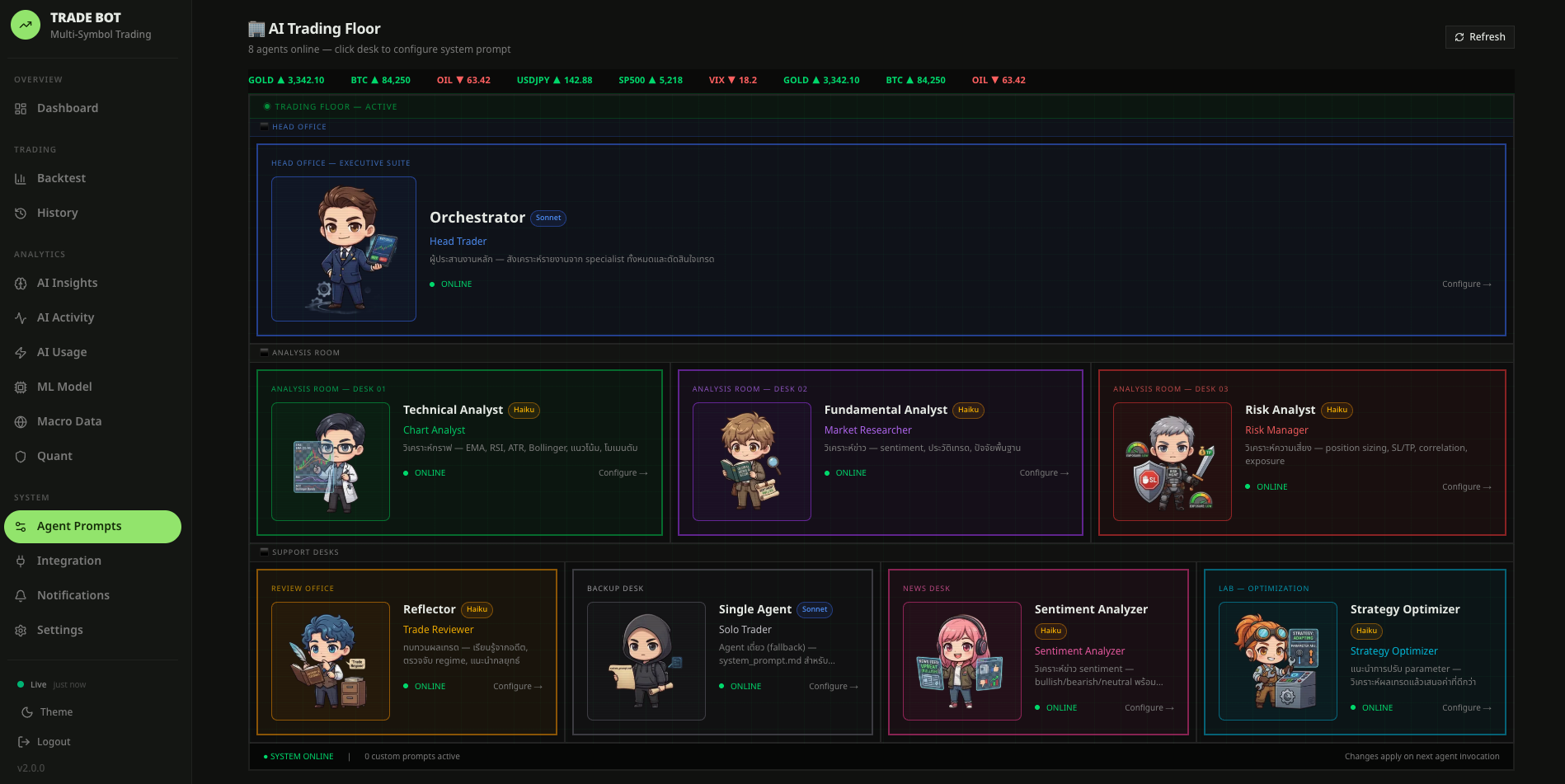Refresh the trading floor
Screen dimensions: 1565x784
coord(1479,37)
